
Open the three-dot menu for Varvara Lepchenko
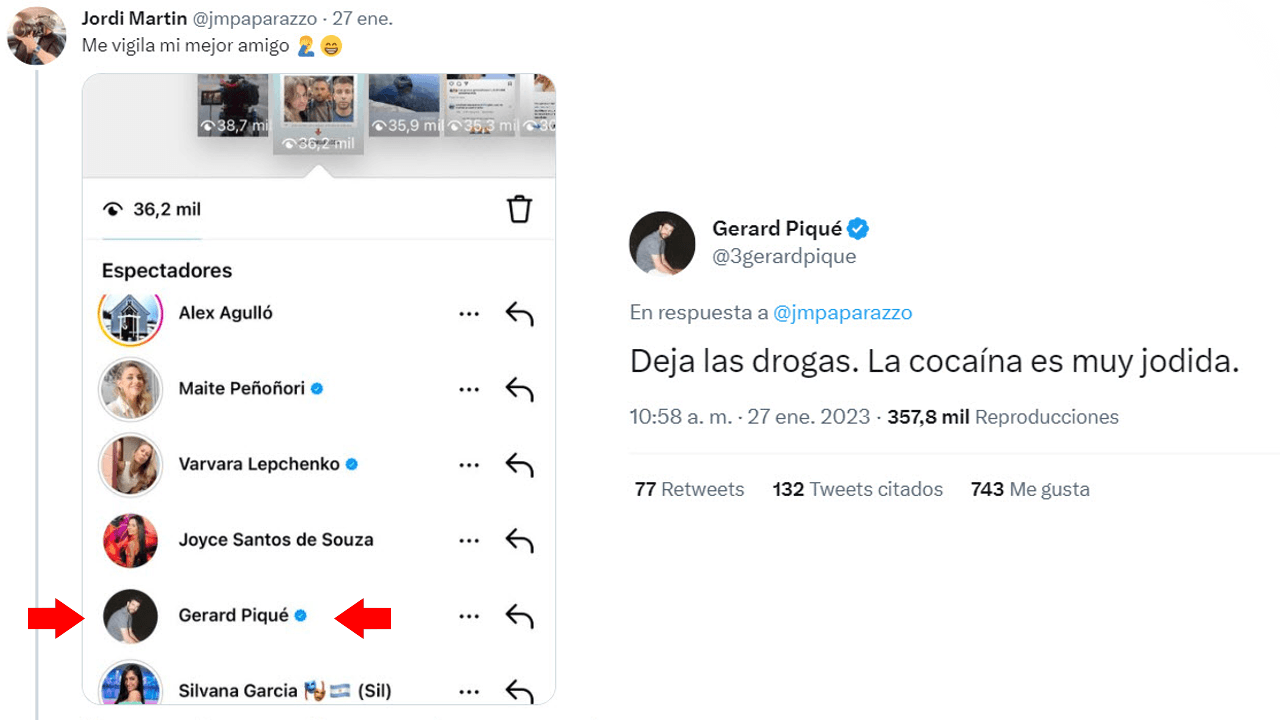pyautogui.click(x=469, y=464)
